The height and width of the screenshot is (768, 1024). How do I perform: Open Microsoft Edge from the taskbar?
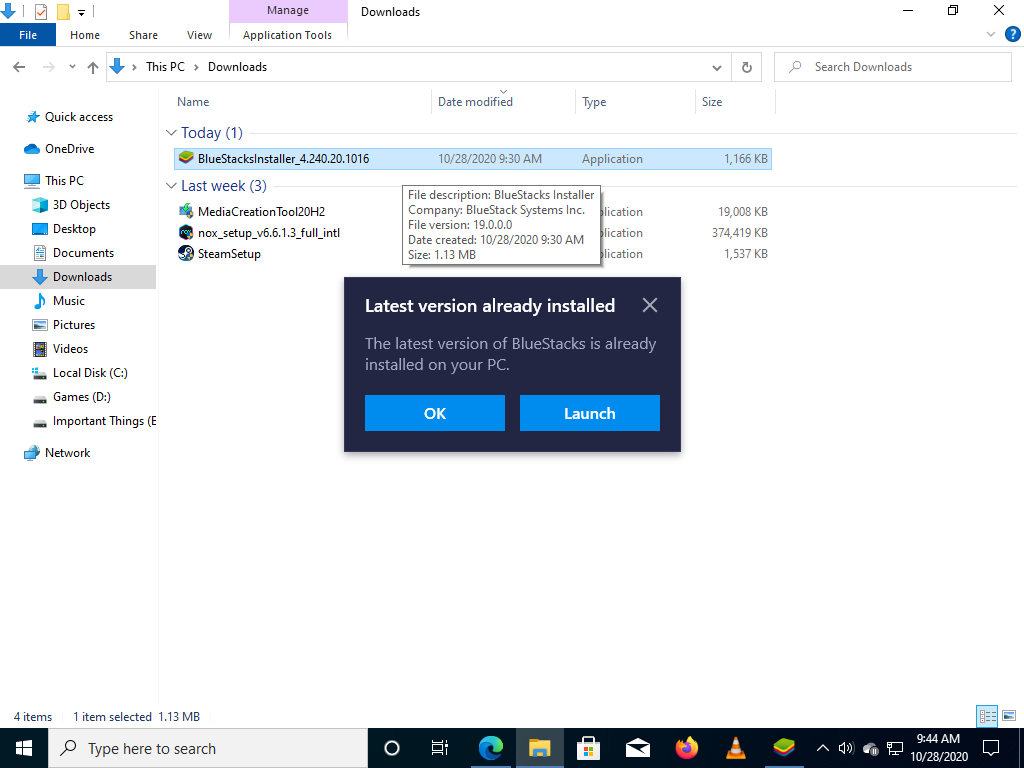[491, 748]
